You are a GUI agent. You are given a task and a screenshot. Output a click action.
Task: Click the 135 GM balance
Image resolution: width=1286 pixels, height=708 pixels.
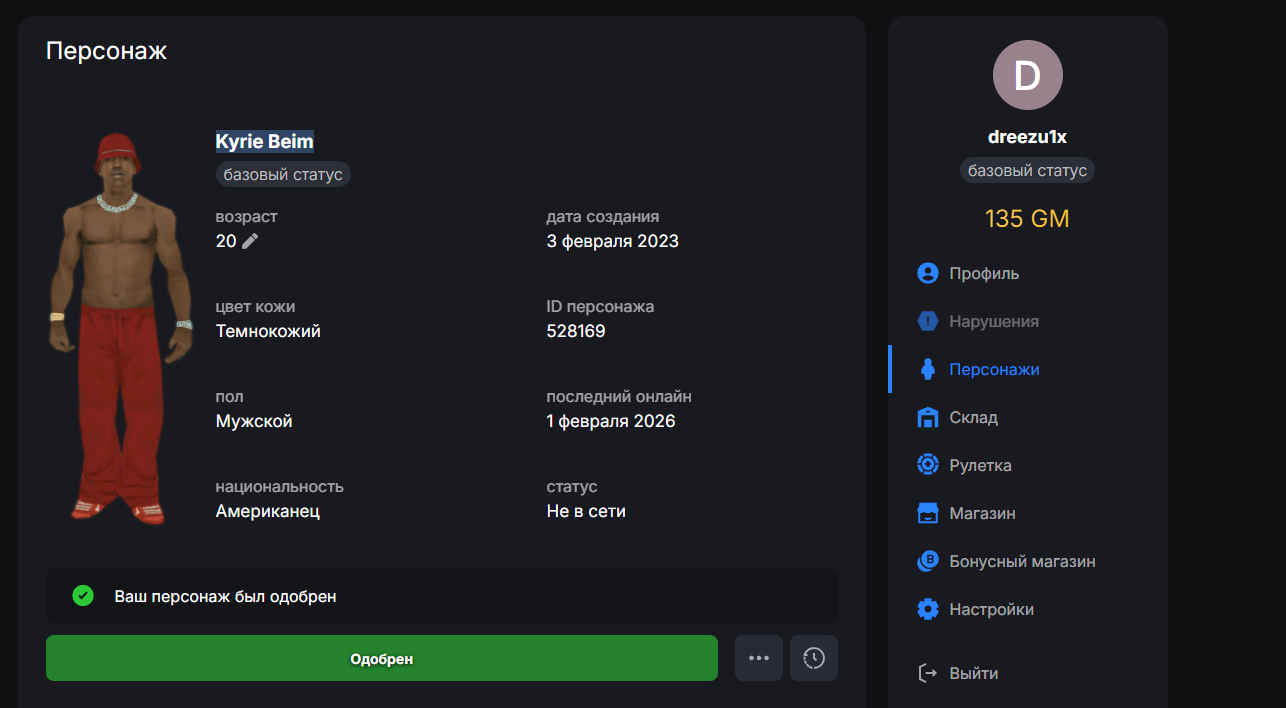1027,218
